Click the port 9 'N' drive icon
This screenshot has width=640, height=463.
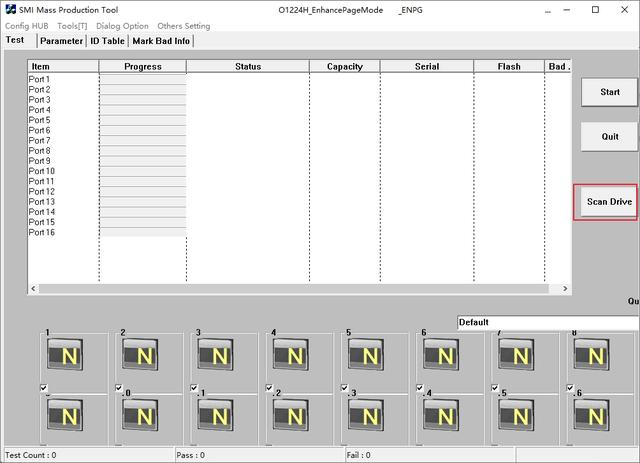point(65,415)
